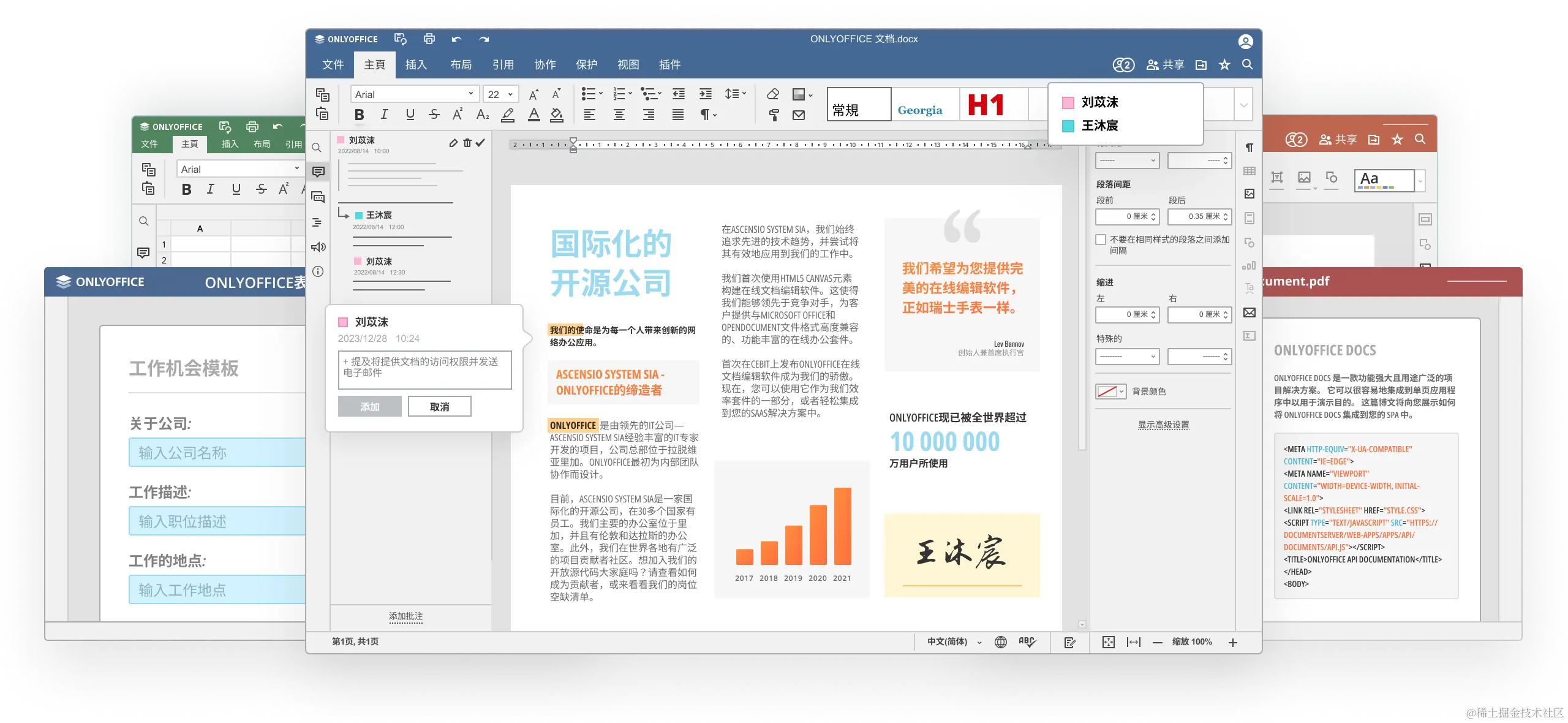This screenshot has height=723, width=1568.
Task: Click the clear style eraser icon
Action: [773, 94]
